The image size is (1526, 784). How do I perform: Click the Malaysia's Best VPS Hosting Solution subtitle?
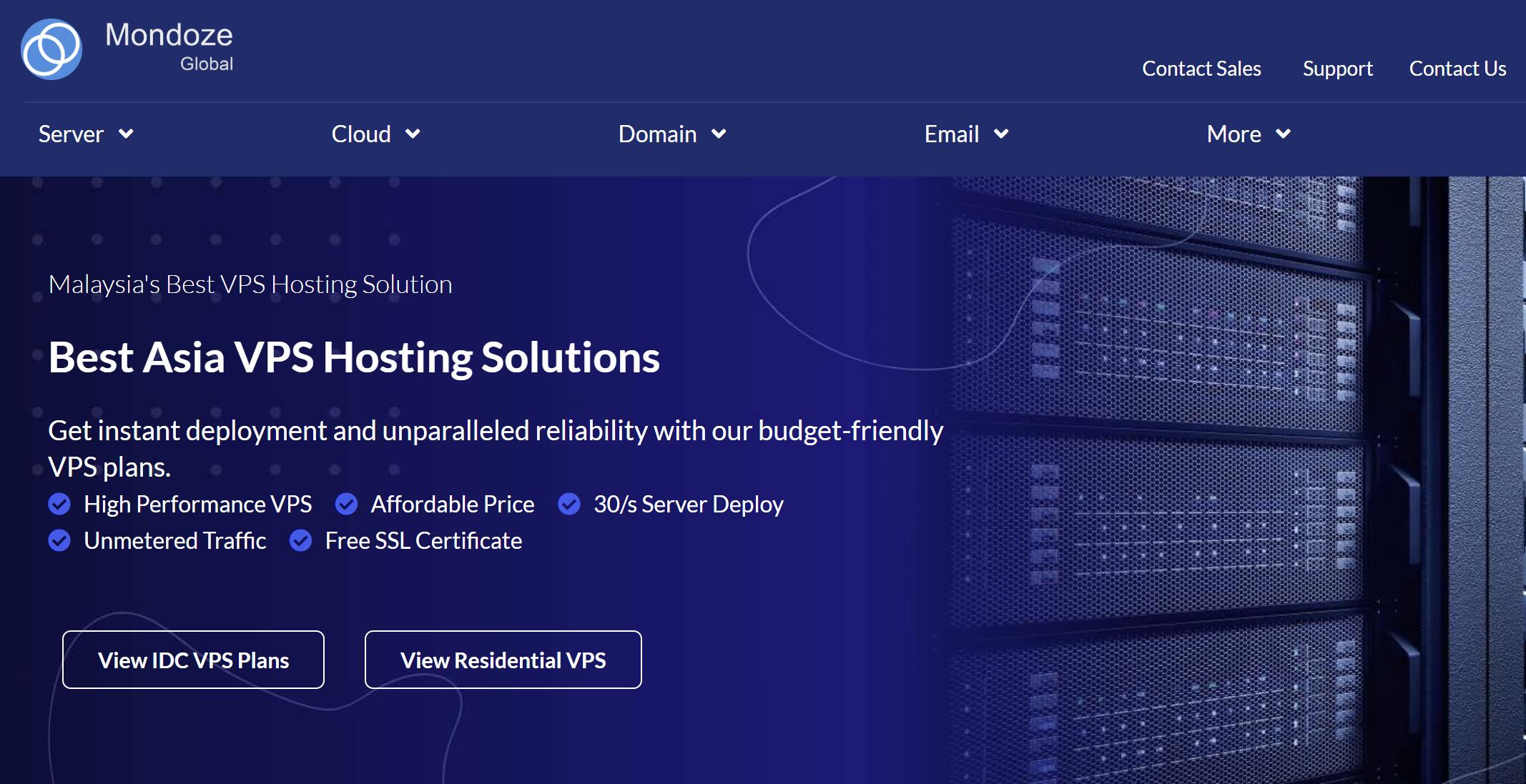tap(250, 284)
